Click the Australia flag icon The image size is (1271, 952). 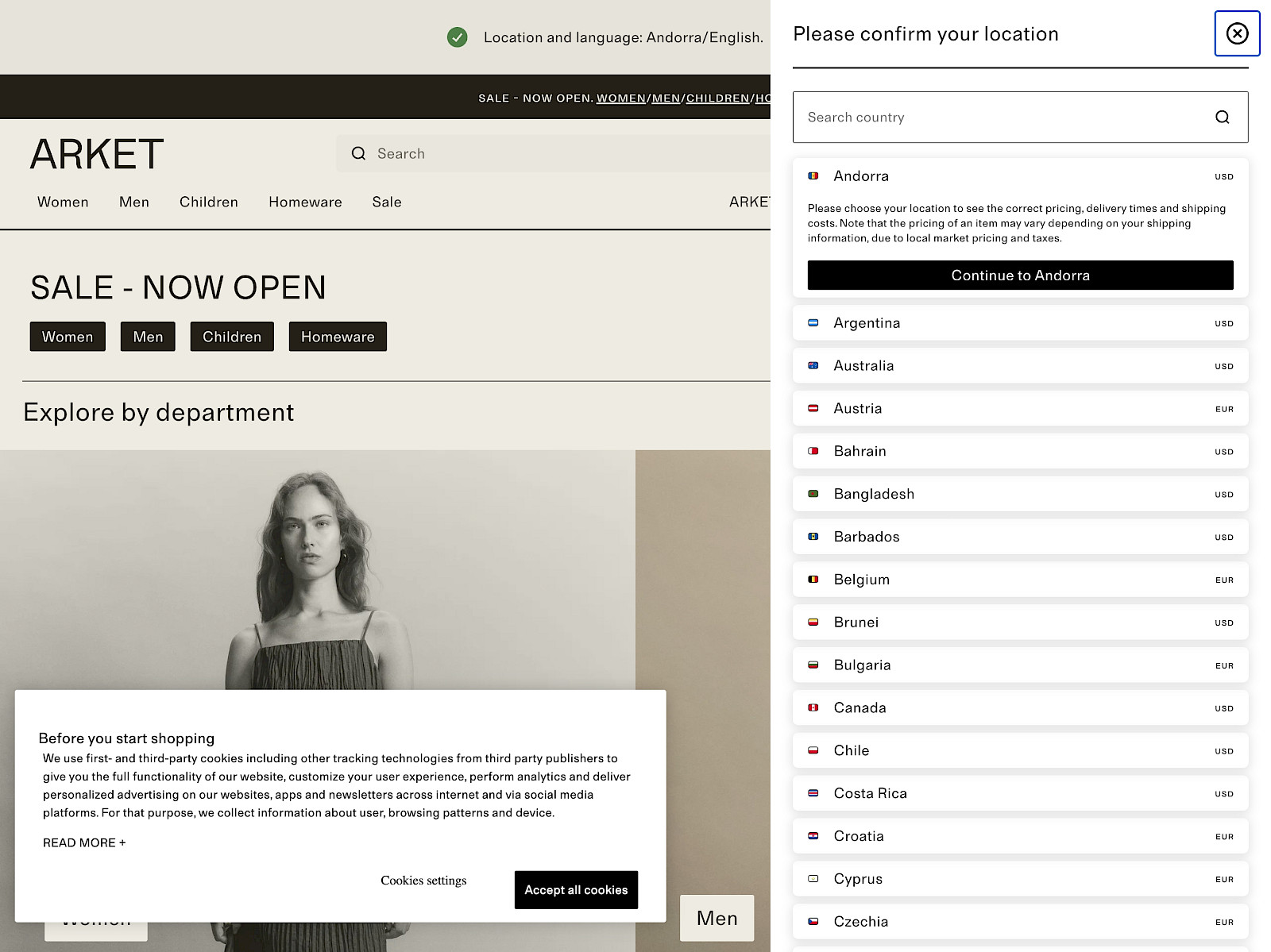pos(813,365)
